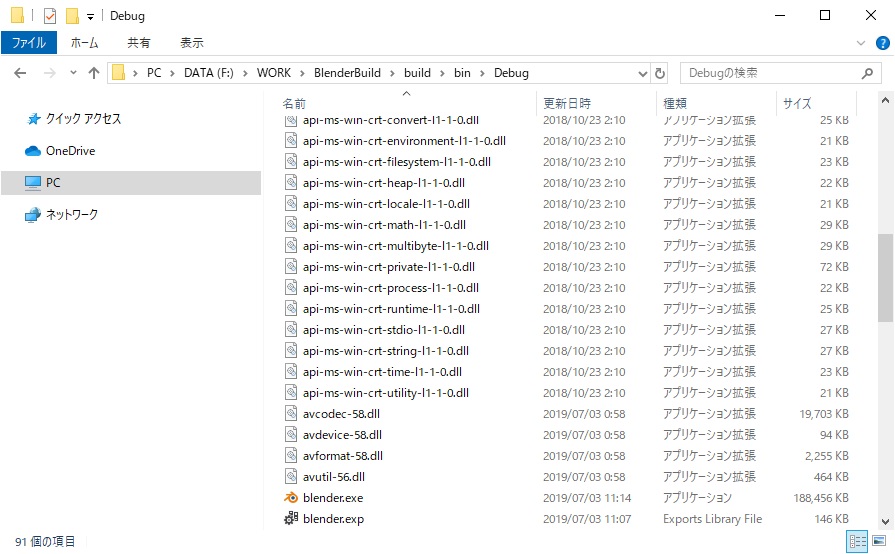Select api-ms-win-crt-multibyte-l1-1-0.dll file name
The width and height of the screenshot is (895, 554).
tap(396, 246)
